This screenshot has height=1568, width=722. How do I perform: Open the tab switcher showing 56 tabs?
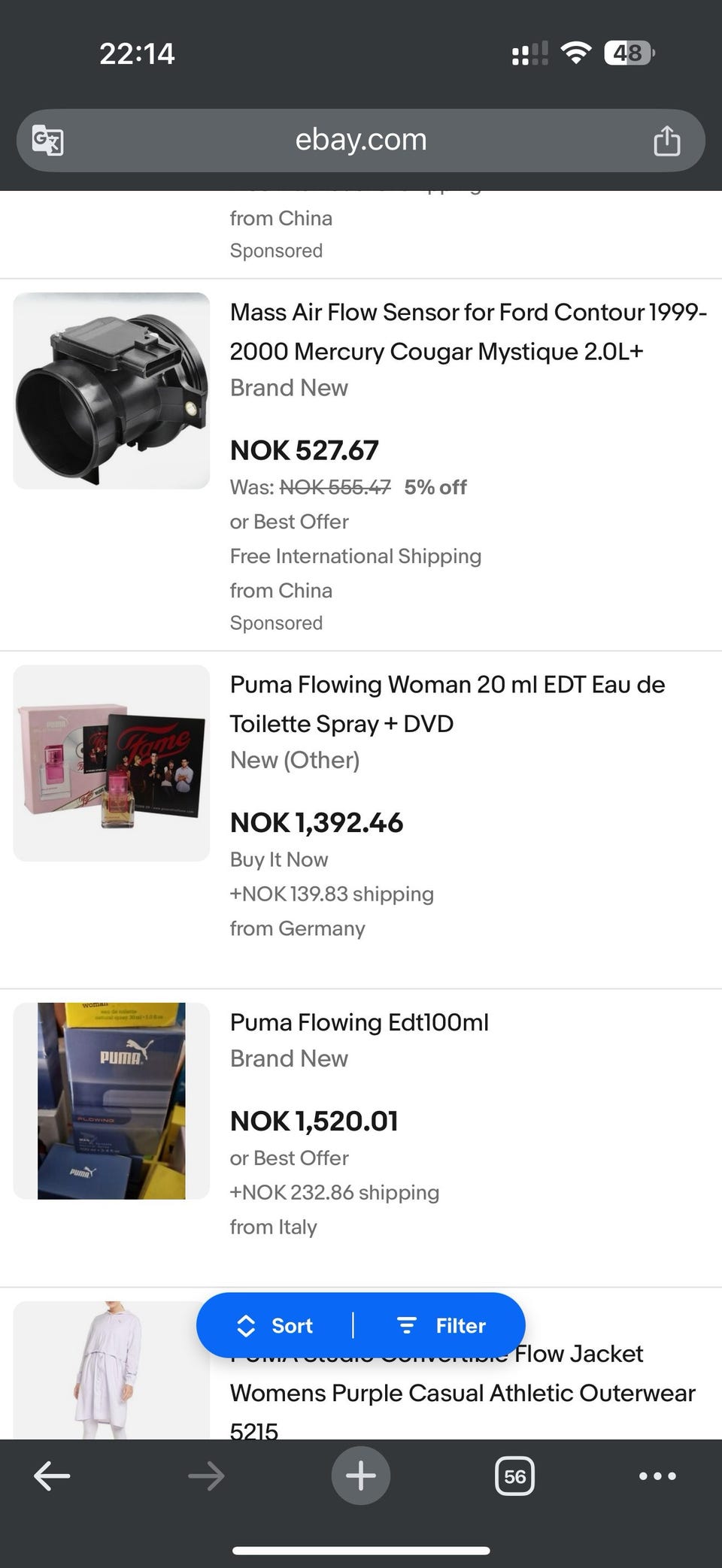pos(514,1476)
